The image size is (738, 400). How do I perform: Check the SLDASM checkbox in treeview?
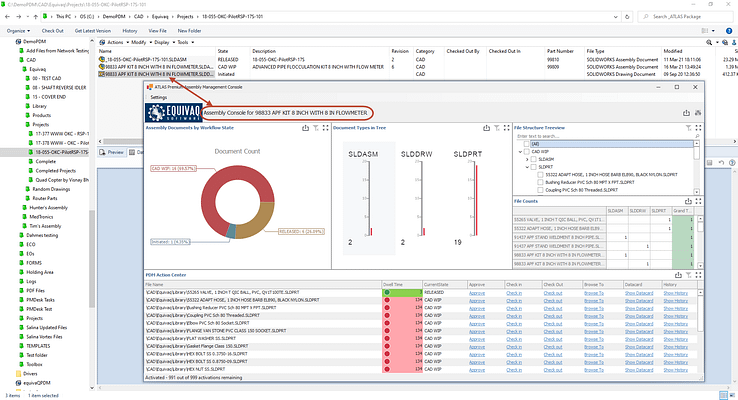(x=533, y=159)
